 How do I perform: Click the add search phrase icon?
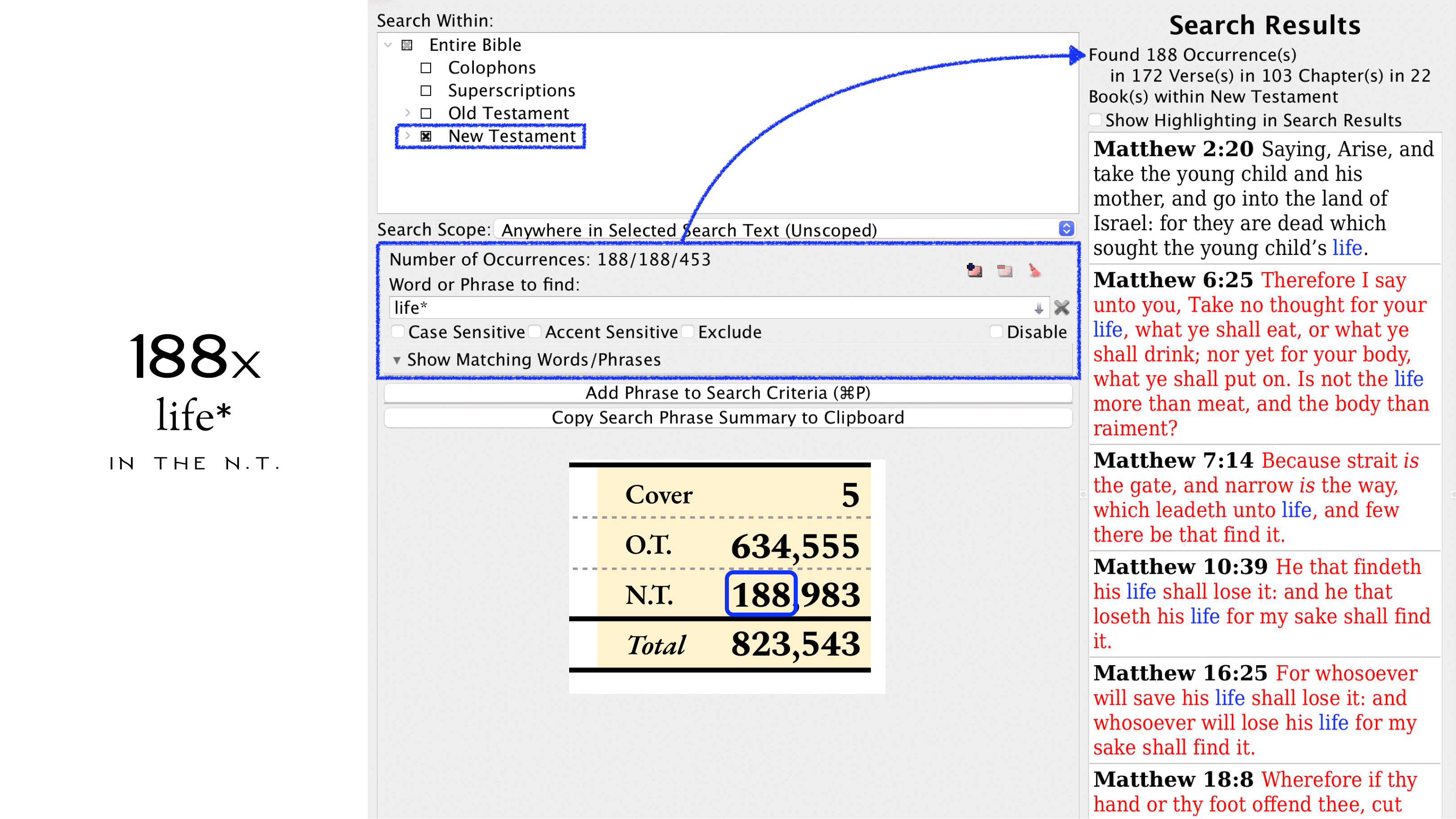(x=974, y=271)
